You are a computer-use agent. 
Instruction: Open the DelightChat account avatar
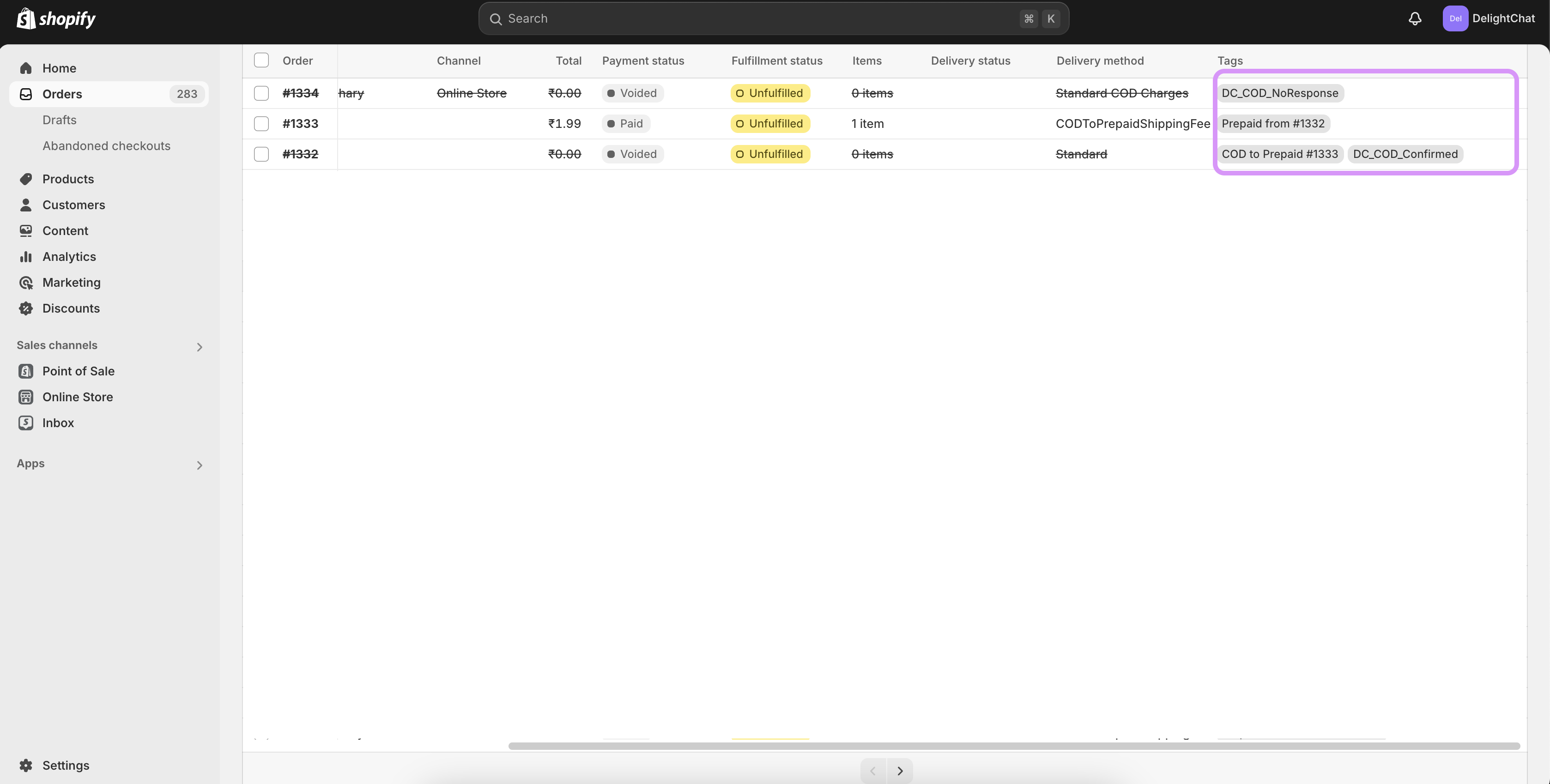[1455, 18]
